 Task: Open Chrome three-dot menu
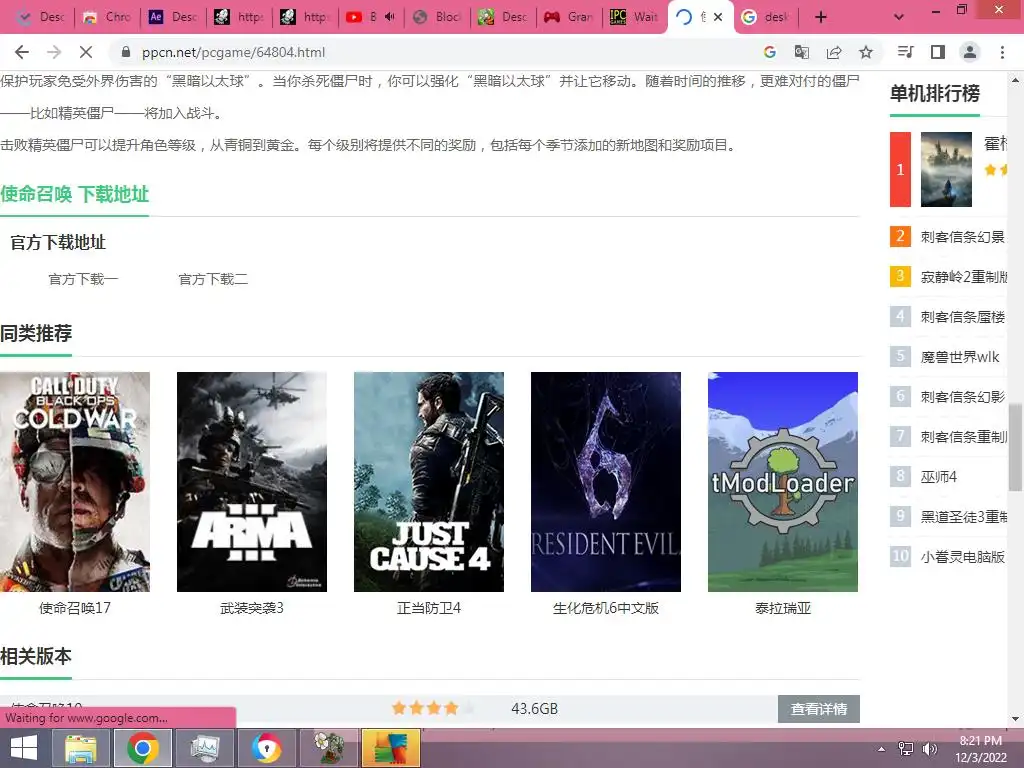pos(1002,52)
